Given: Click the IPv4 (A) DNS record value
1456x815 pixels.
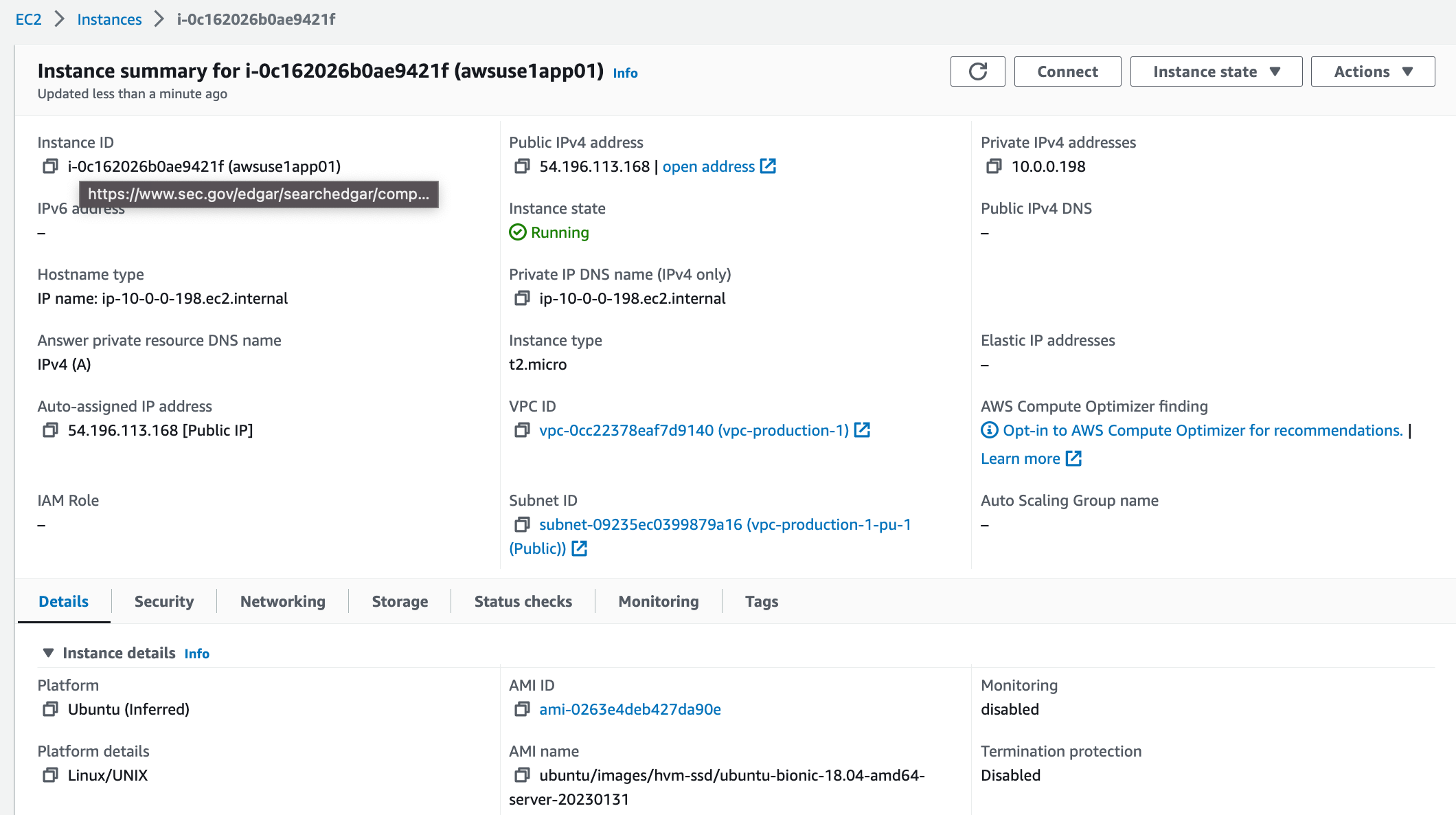Looking at the screenshot, I should (x=64, y=364).
